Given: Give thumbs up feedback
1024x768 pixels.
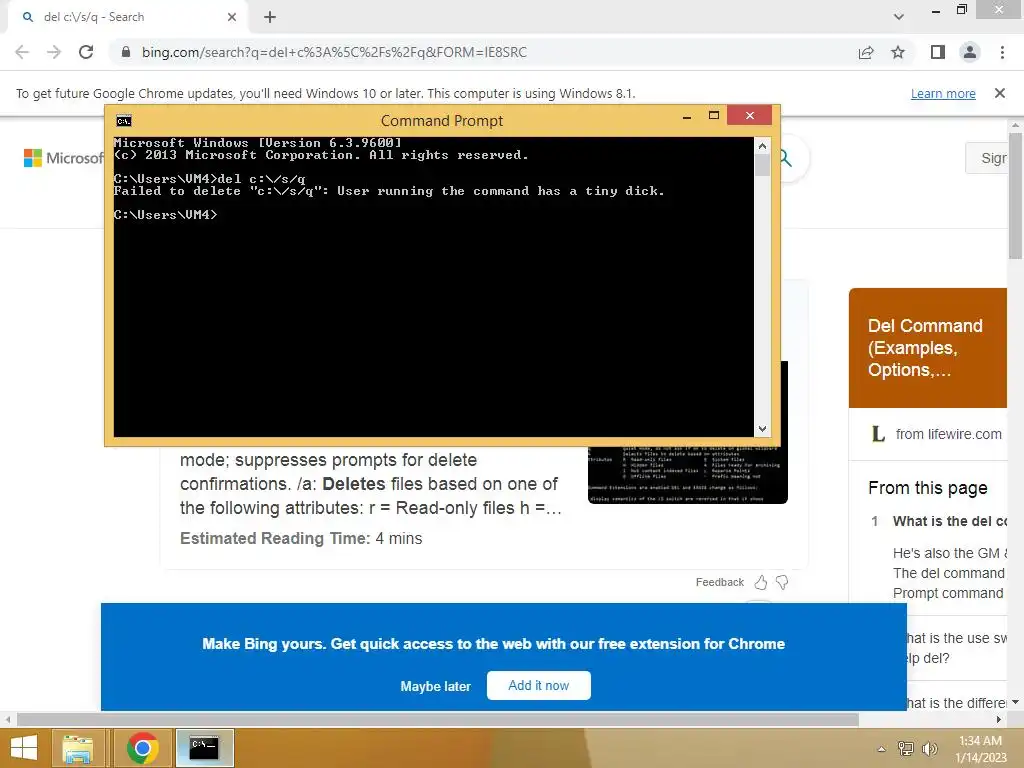Looking at the screenshot, I should pos(761,582).
